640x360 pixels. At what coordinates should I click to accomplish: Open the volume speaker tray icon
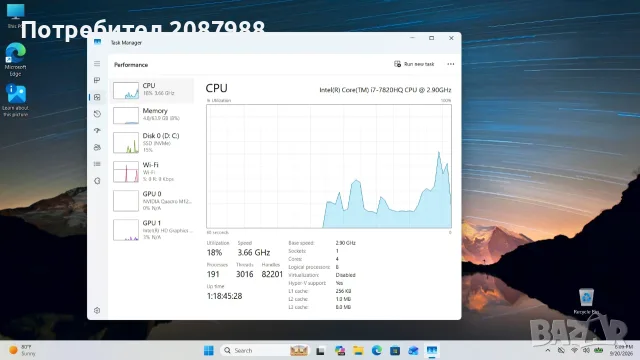click(586, 351)
